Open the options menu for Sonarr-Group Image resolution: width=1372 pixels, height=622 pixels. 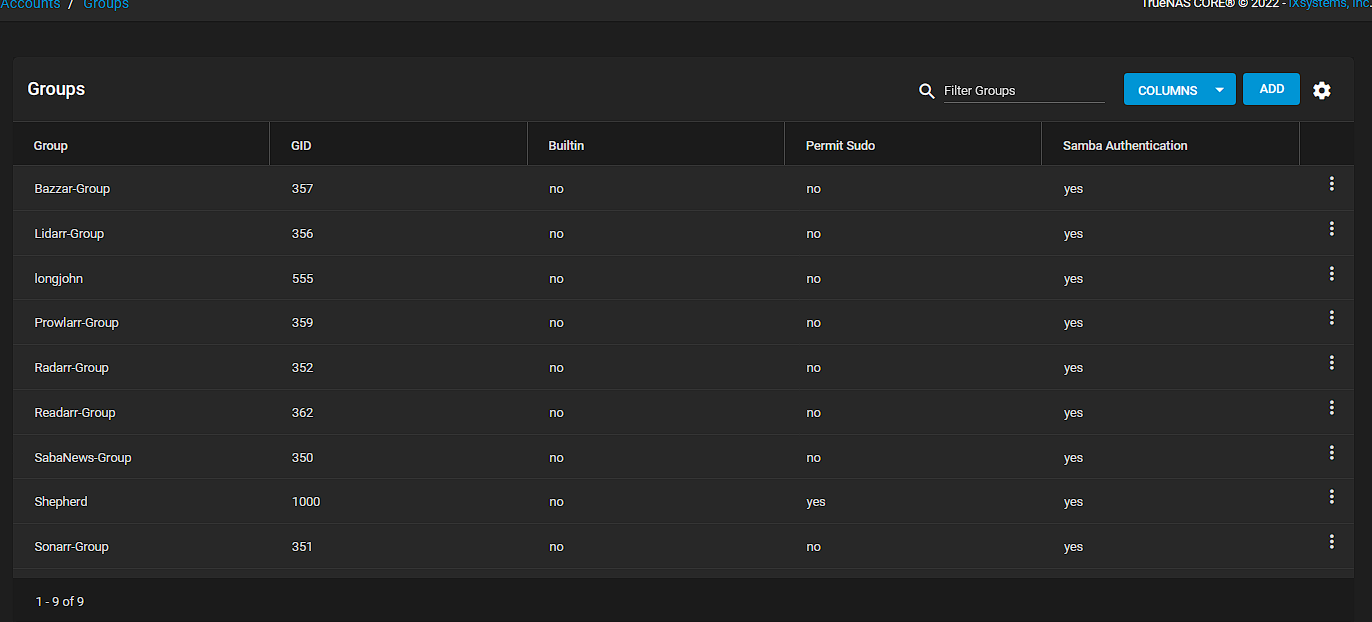point(1331,542)
